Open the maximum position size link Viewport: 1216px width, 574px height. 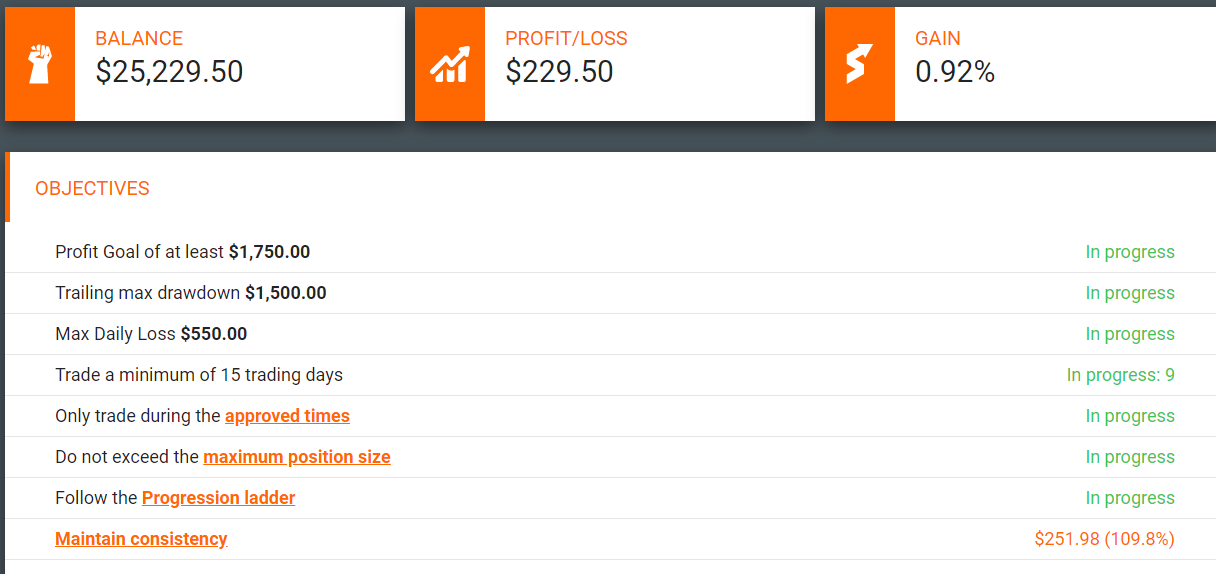(x=297, y=457)
